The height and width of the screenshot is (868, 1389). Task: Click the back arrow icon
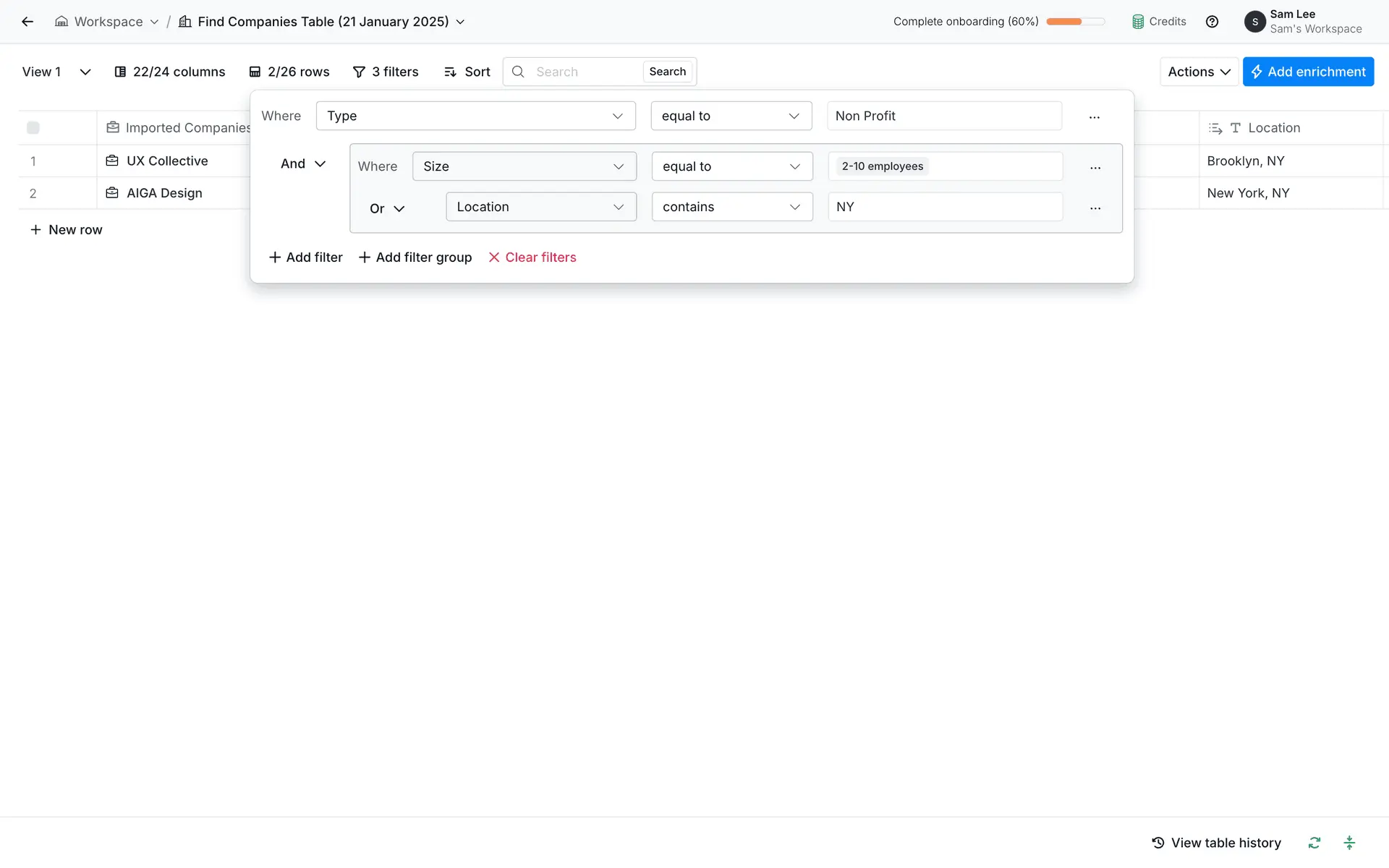(x=27, y=22)
